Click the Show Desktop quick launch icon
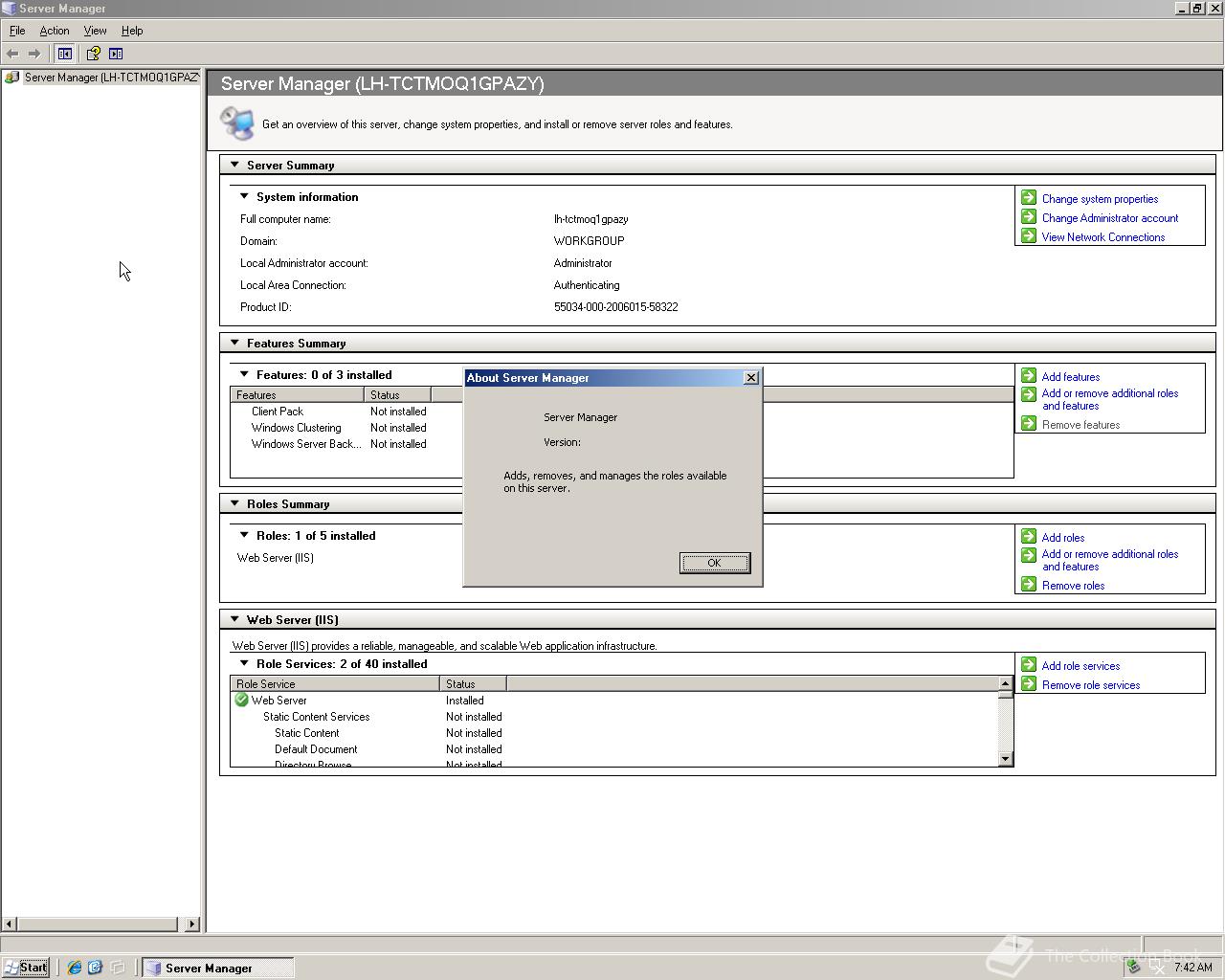The height and width of the screenshot is (980, 1225). pyautogui.click(x=117, y=968)
